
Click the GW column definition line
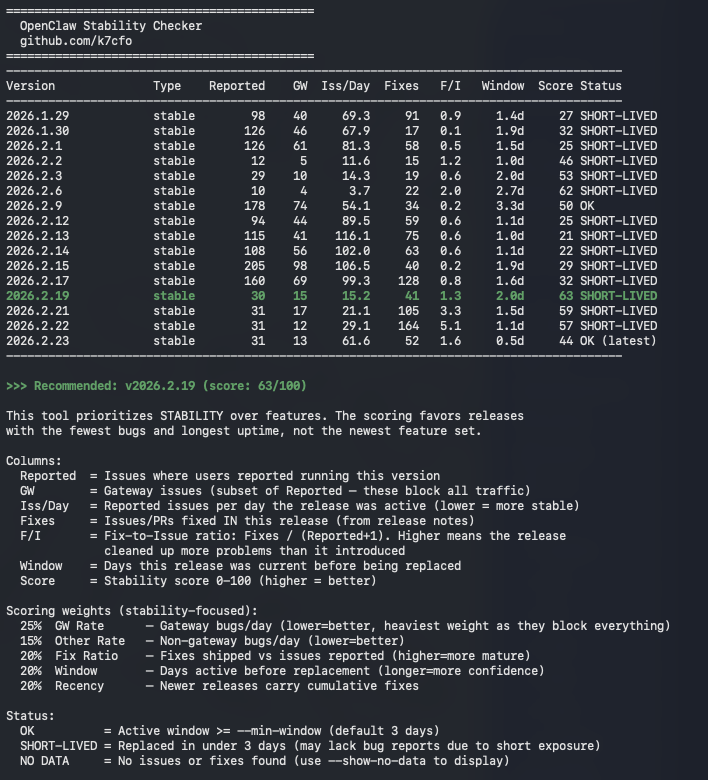click(x=275, y=490)
